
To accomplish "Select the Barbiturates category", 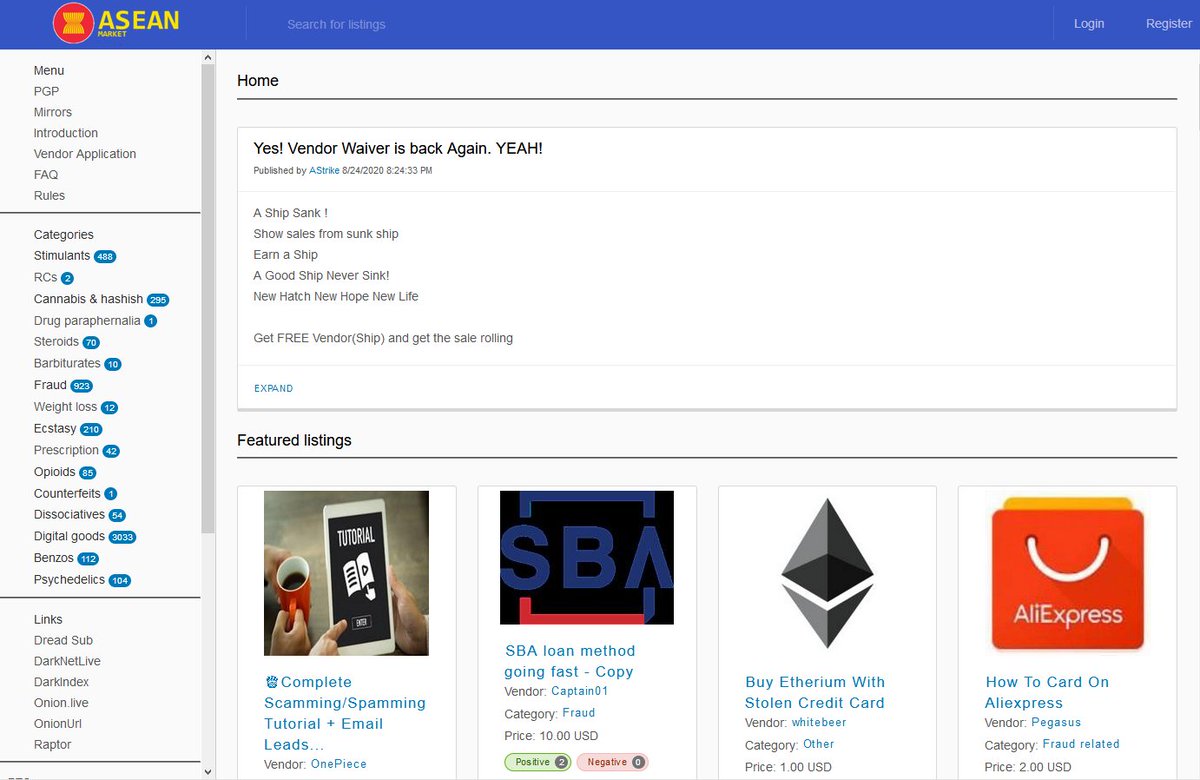I will 67,363.
